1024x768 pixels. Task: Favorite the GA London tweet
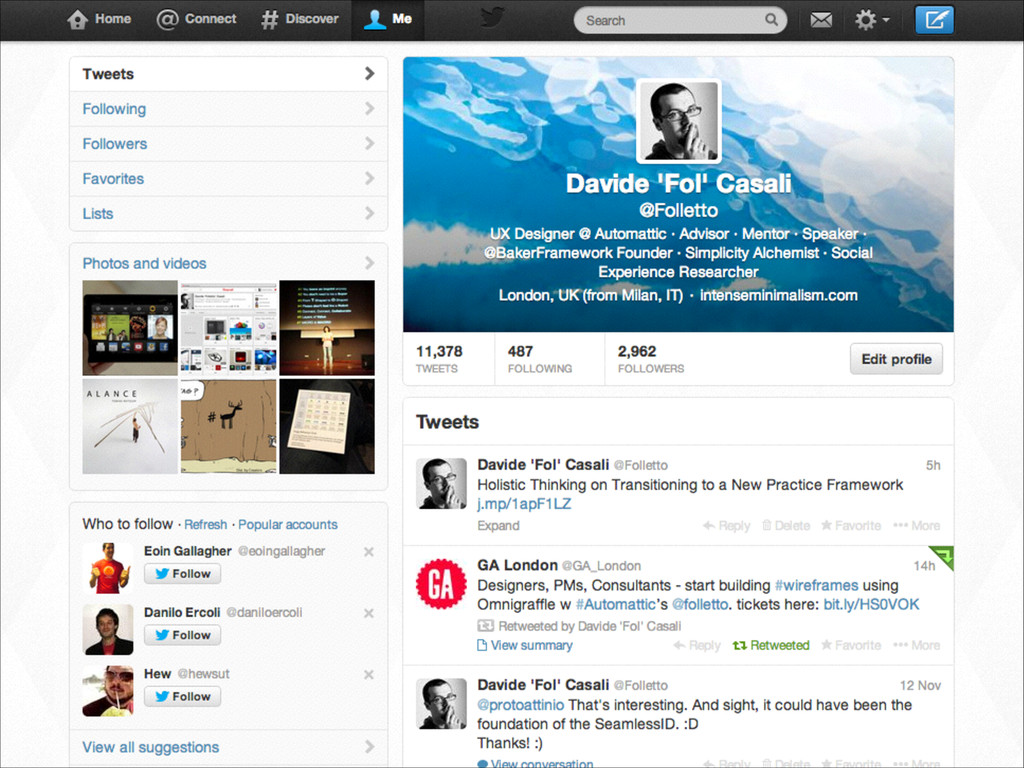click(850, 645)
